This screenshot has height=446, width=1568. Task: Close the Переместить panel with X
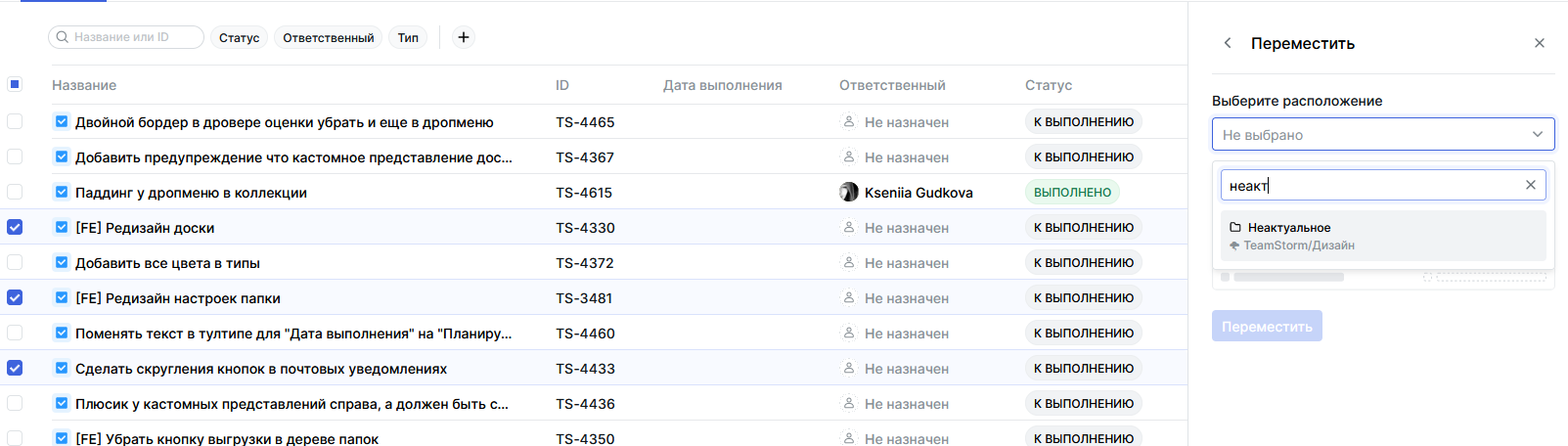click(1540, 43)
